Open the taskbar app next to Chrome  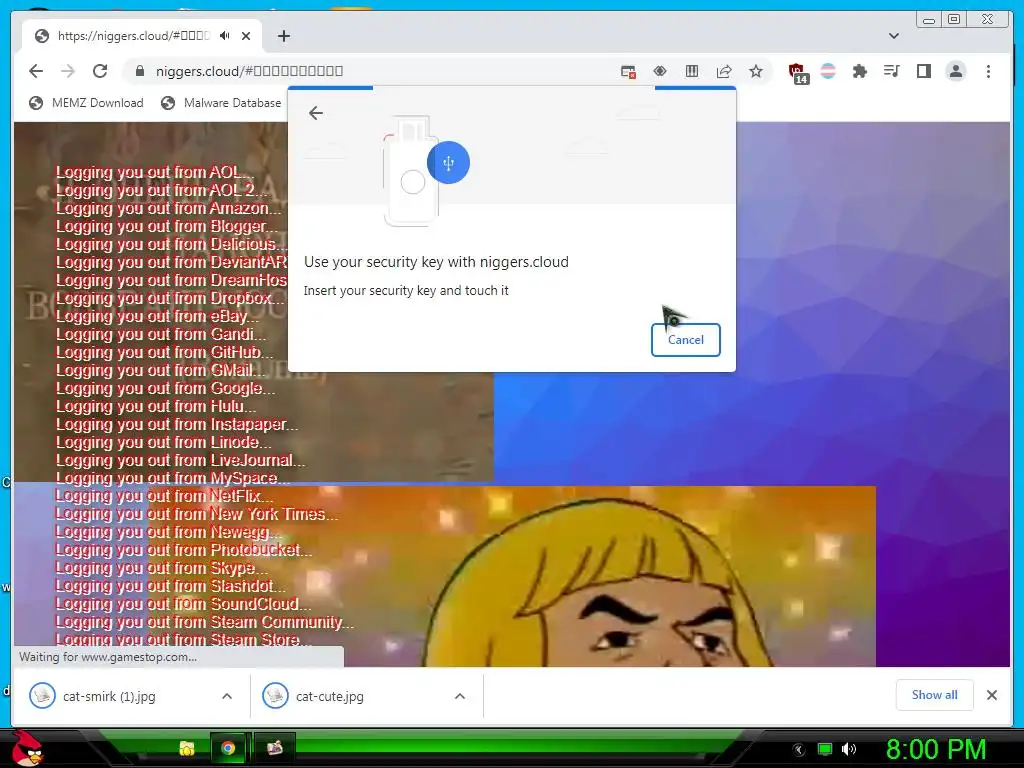275,748
